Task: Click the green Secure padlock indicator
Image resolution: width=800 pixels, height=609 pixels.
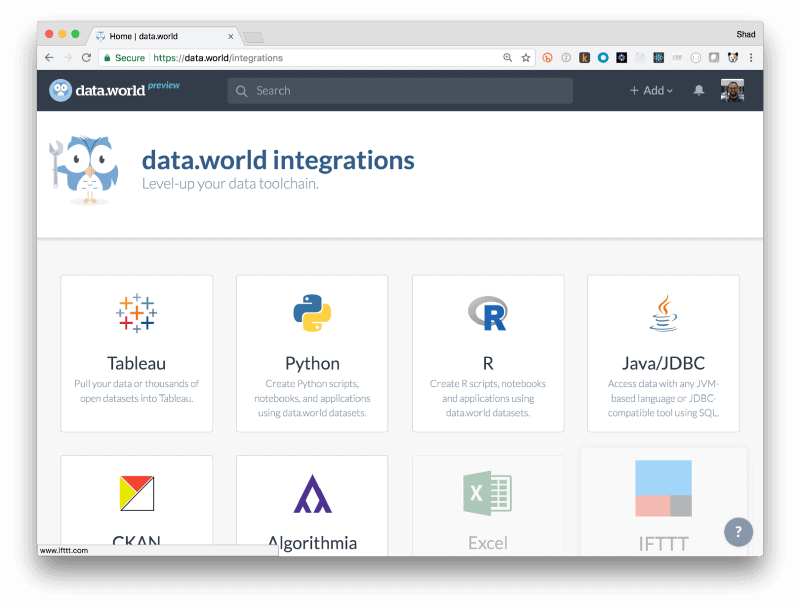Action: [x=124, y=58]
